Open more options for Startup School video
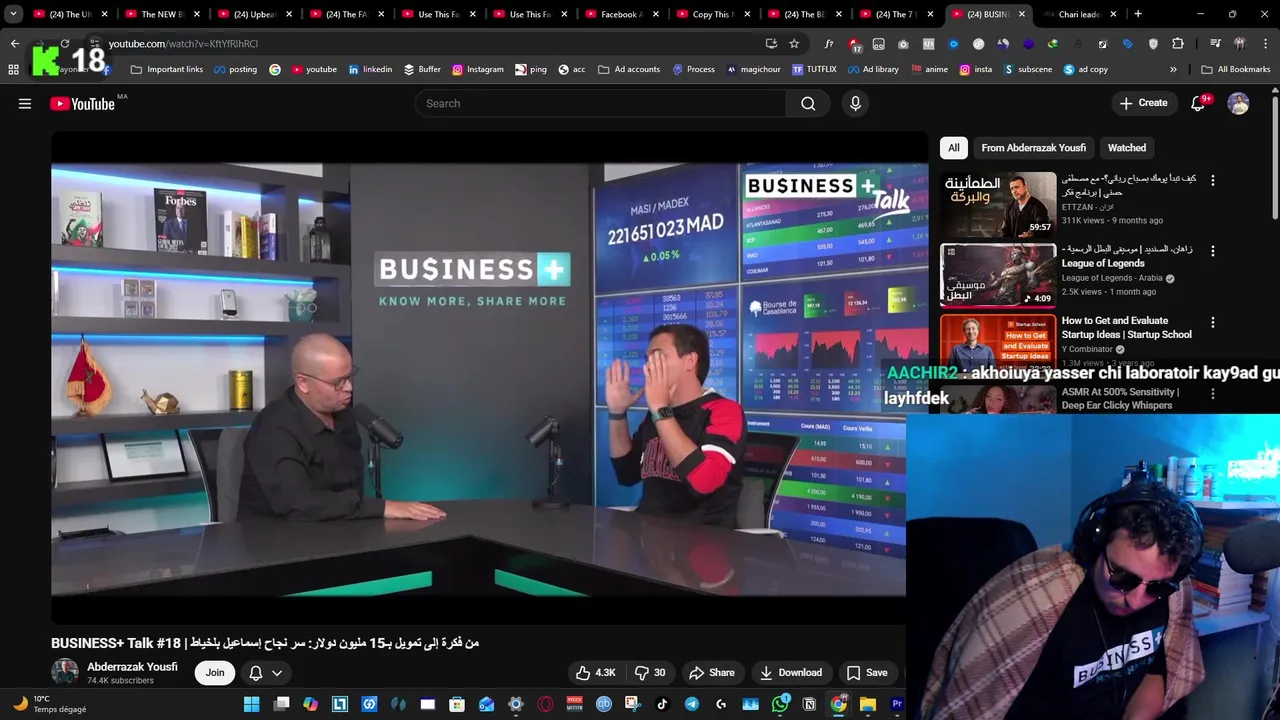This screenshot has height=720, width=1280. pyautogui.click(x=1213, y=323)
